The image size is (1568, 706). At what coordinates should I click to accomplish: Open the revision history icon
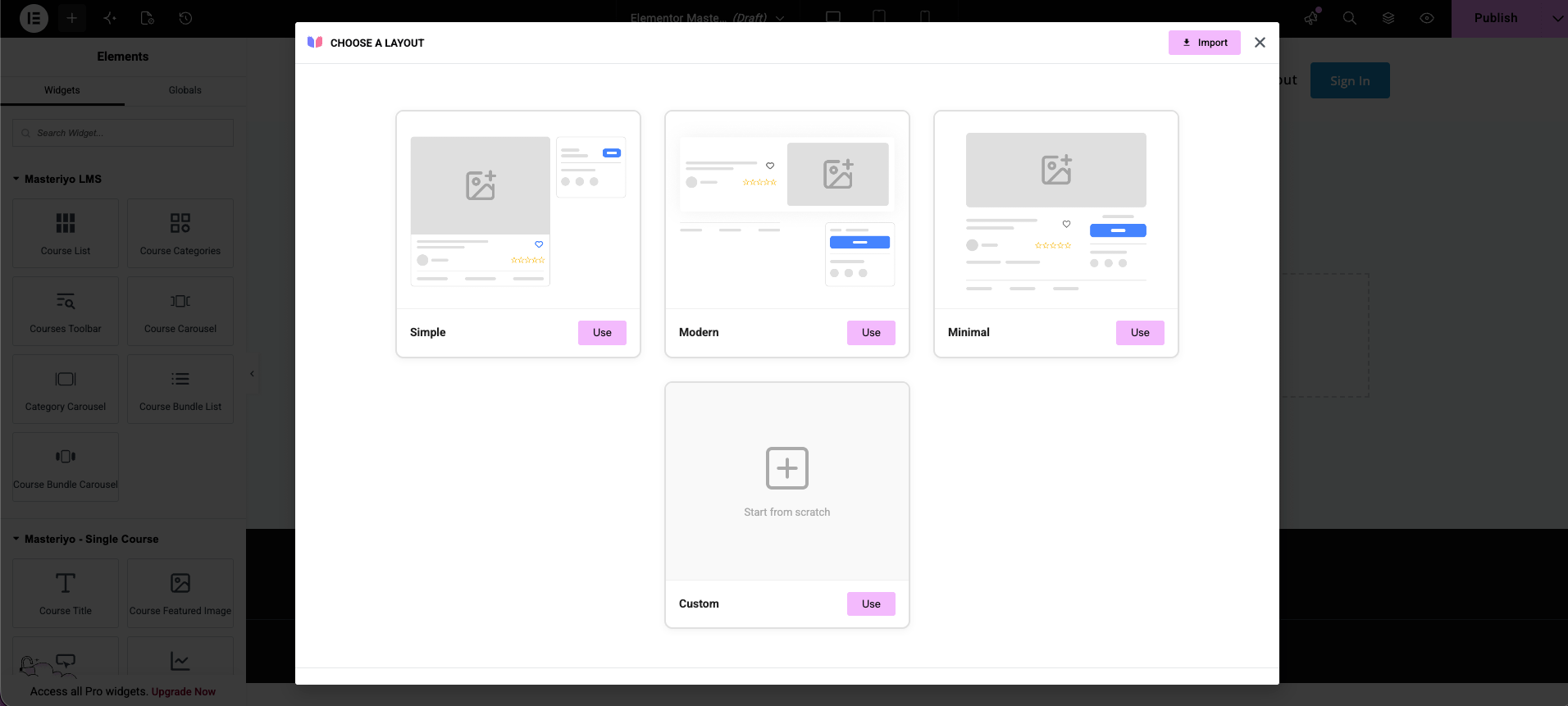tap(185, 18)
